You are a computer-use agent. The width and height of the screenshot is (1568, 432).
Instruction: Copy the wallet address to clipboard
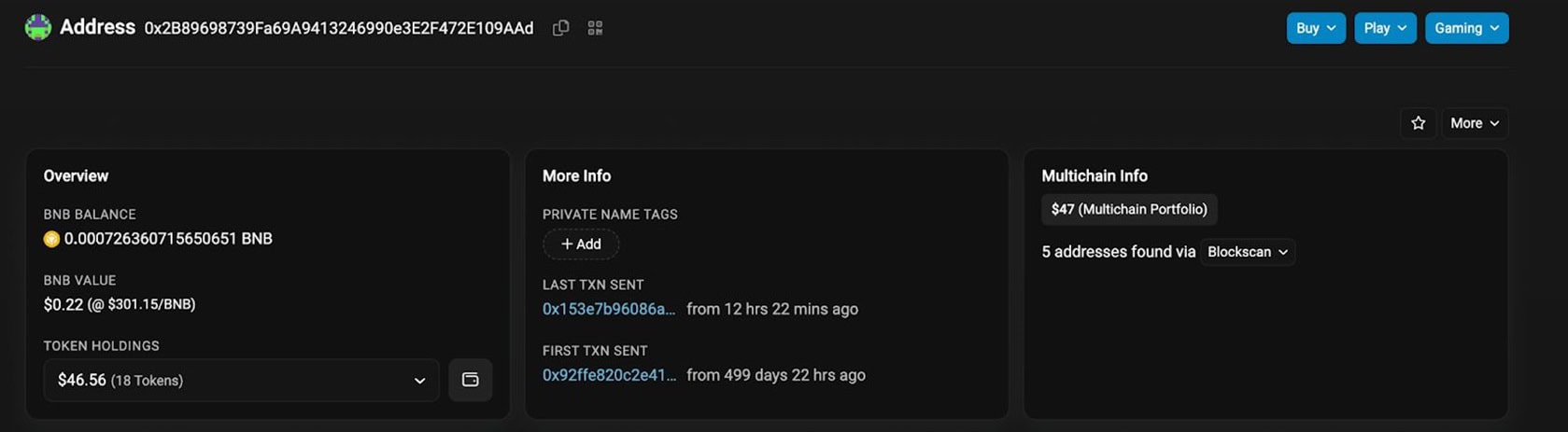[560, 28]
